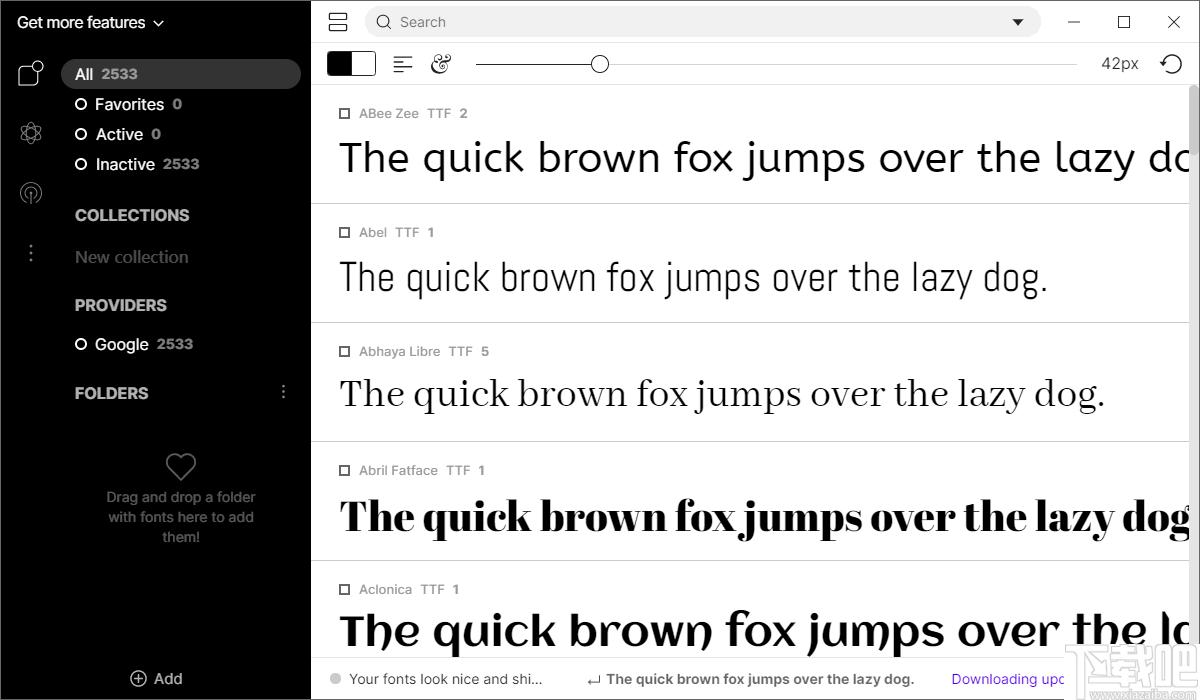Viewport: 1200px width, 700px height.
Task: Open the sidebar vertical dots menu
Action: 31,253
